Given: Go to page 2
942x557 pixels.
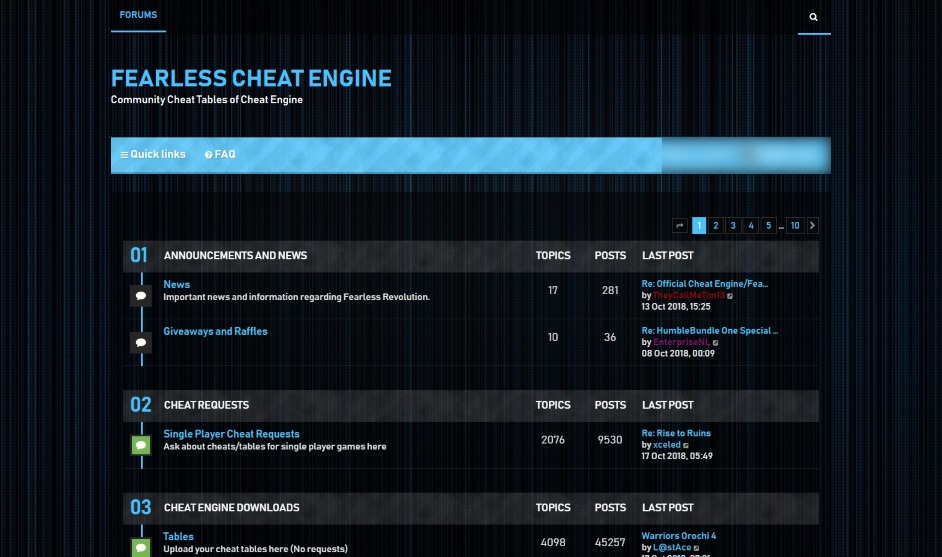Looking at the screenshot, I should tap(716, 225).
